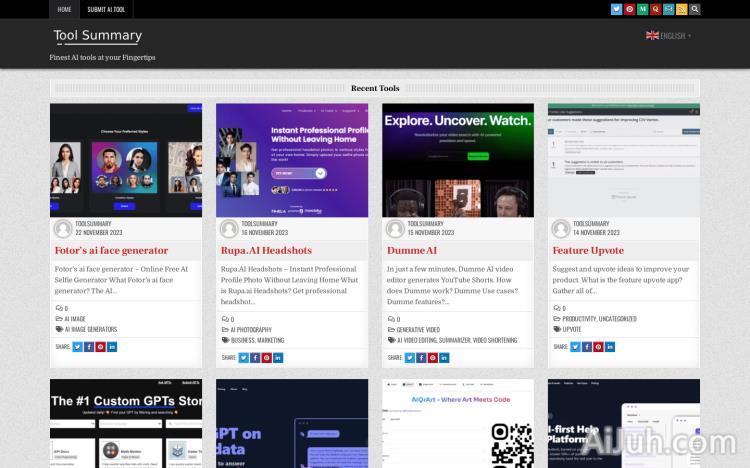The image size is (750, 468).
Task: Open the Dumme AI post title
Action: click(411, 250)
